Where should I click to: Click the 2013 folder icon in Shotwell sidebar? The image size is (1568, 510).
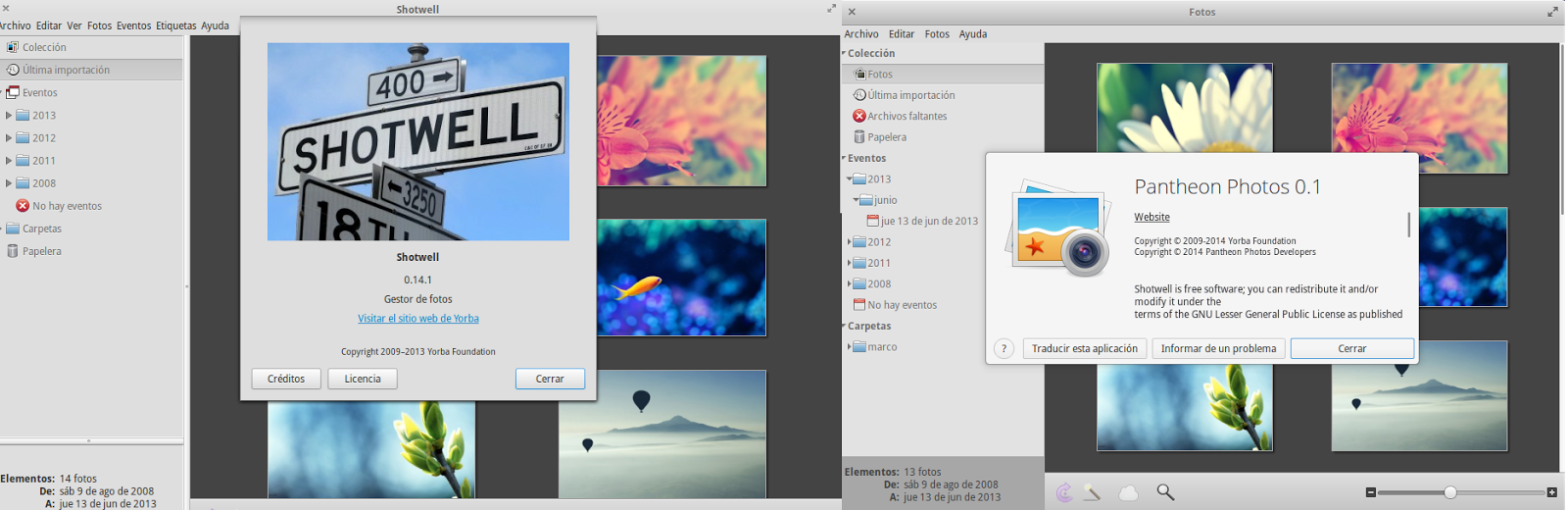coord(23,115)
